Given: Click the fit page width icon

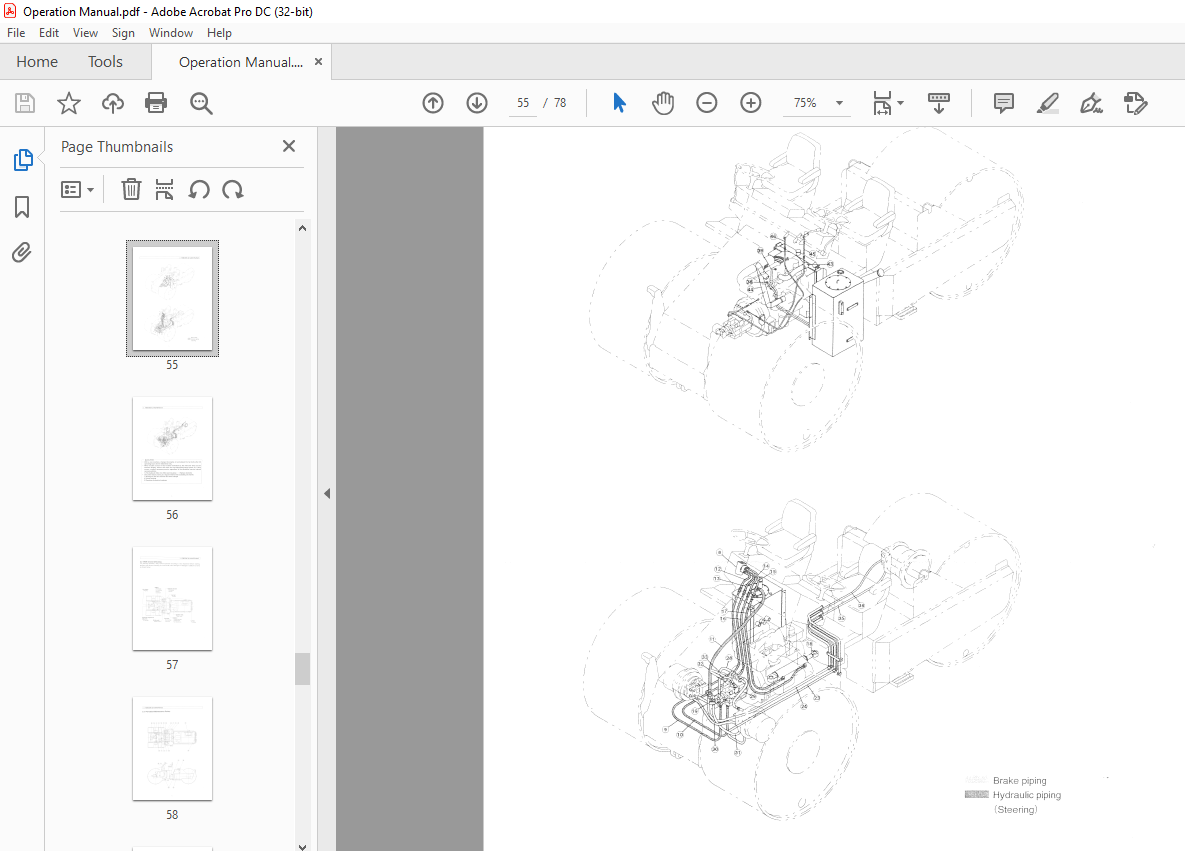Looking at the screenshot, I should coord(882,104).
